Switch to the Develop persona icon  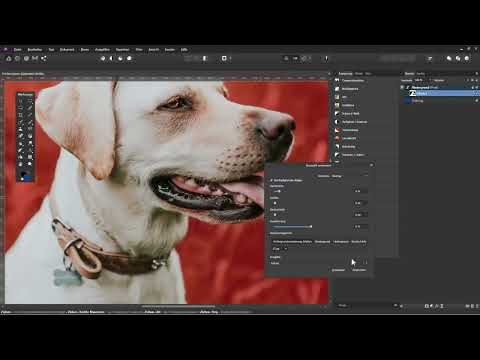tap(26, 59)
